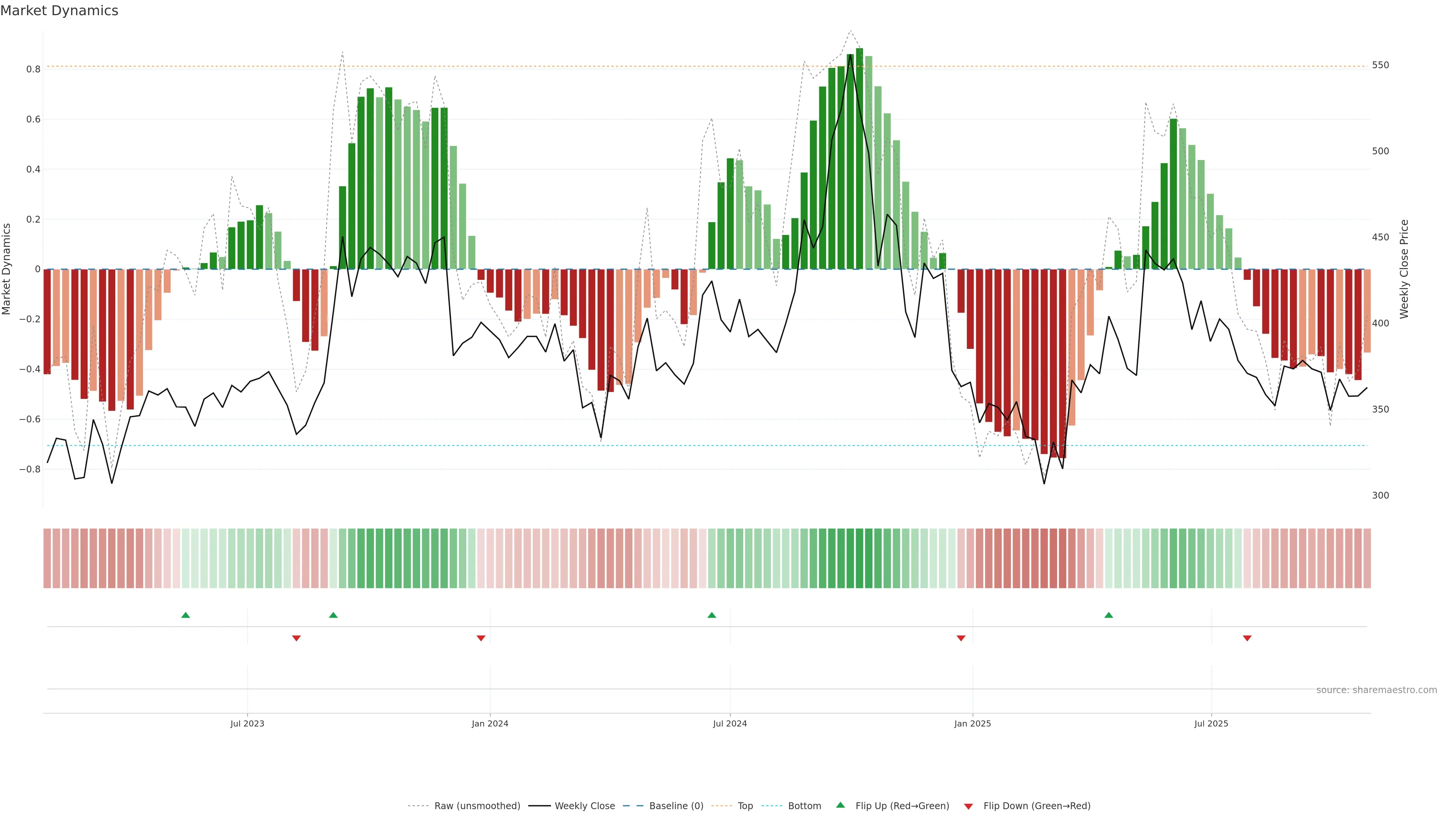
Task: Click the source: sharemaestro.com text
Action: click(x=1376, y=690)
